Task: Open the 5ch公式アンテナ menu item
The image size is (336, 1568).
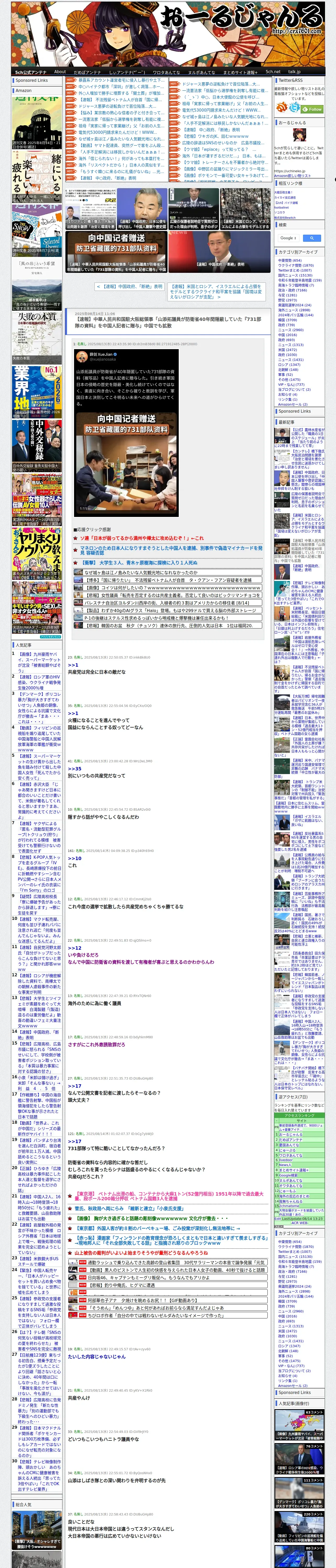Action: tap(31, 72)
